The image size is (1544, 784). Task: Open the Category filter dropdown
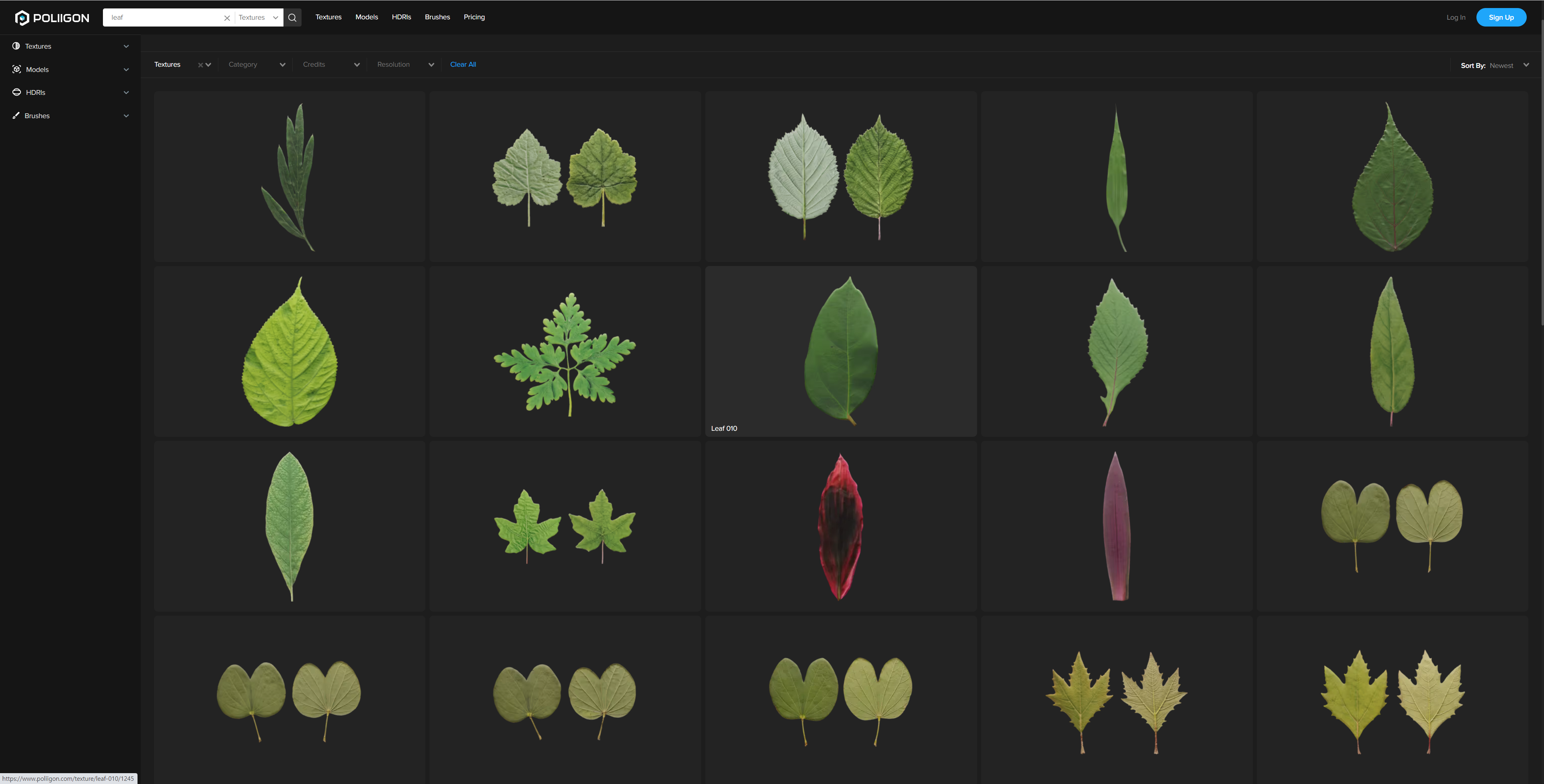[256, 65]
